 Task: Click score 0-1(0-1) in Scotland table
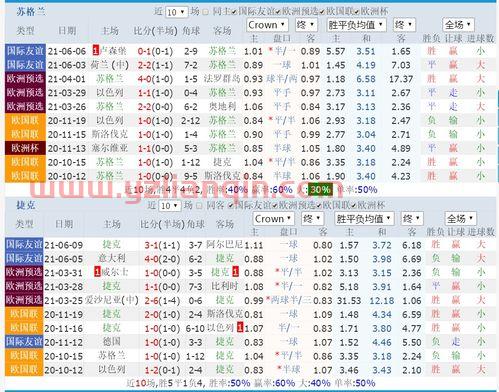pos(155,51)
